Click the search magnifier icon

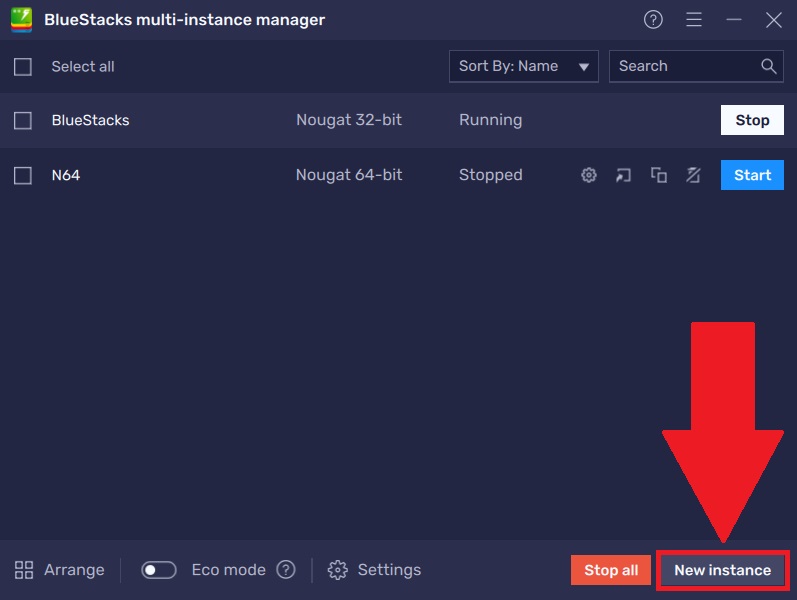coord(768,66)
